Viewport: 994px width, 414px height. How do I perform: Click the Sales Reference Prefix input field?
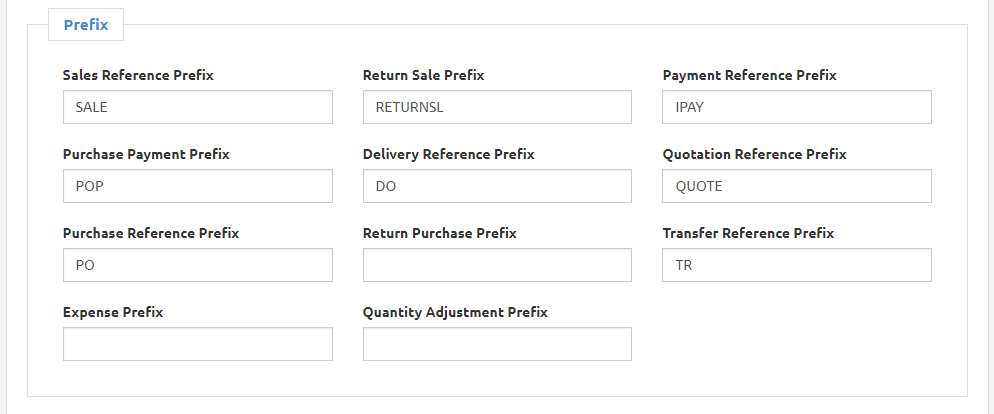point(197,107)
